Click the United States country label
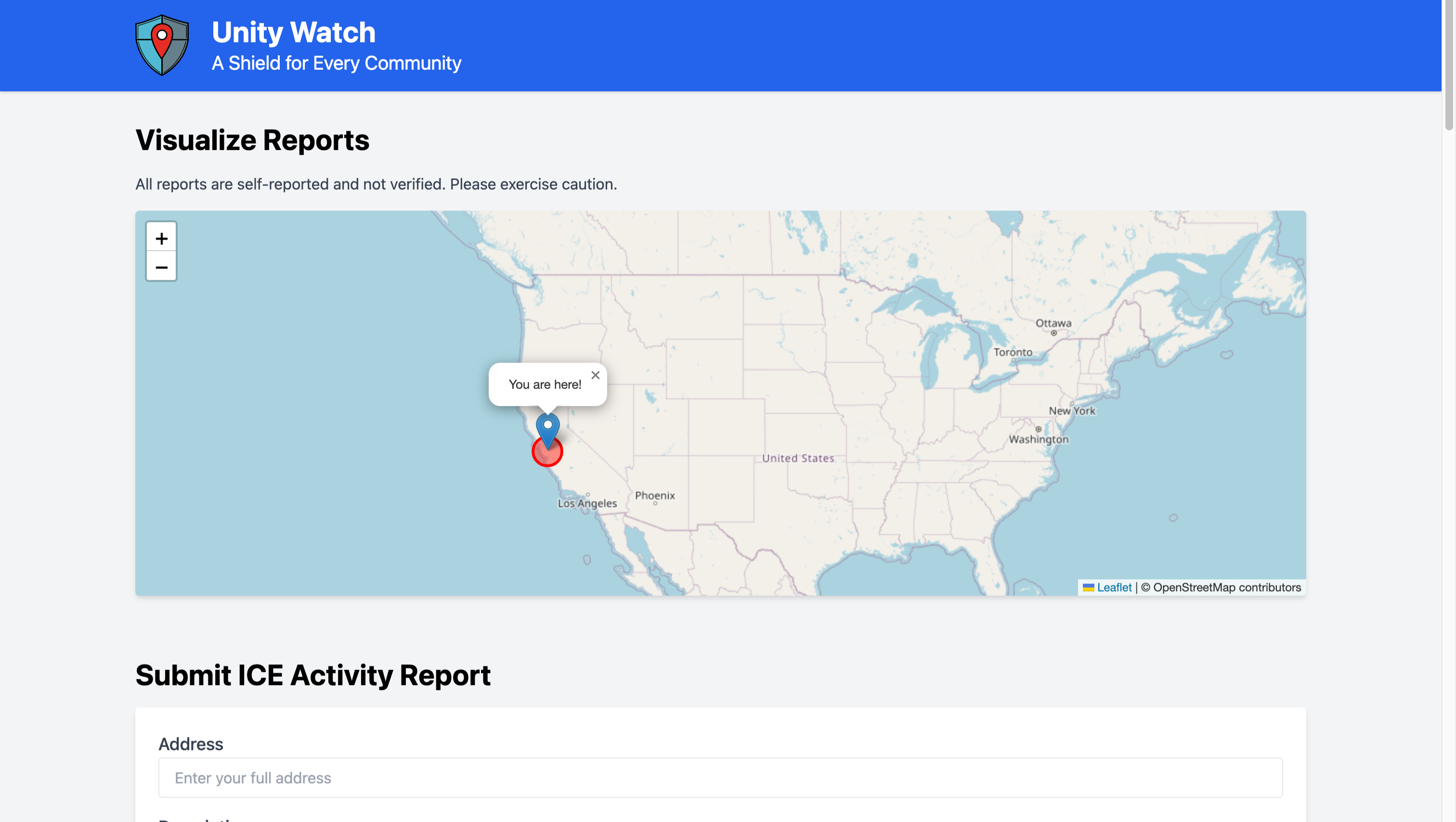The width and height of the screenshot is (1456, 822). [x=797, y=458]
